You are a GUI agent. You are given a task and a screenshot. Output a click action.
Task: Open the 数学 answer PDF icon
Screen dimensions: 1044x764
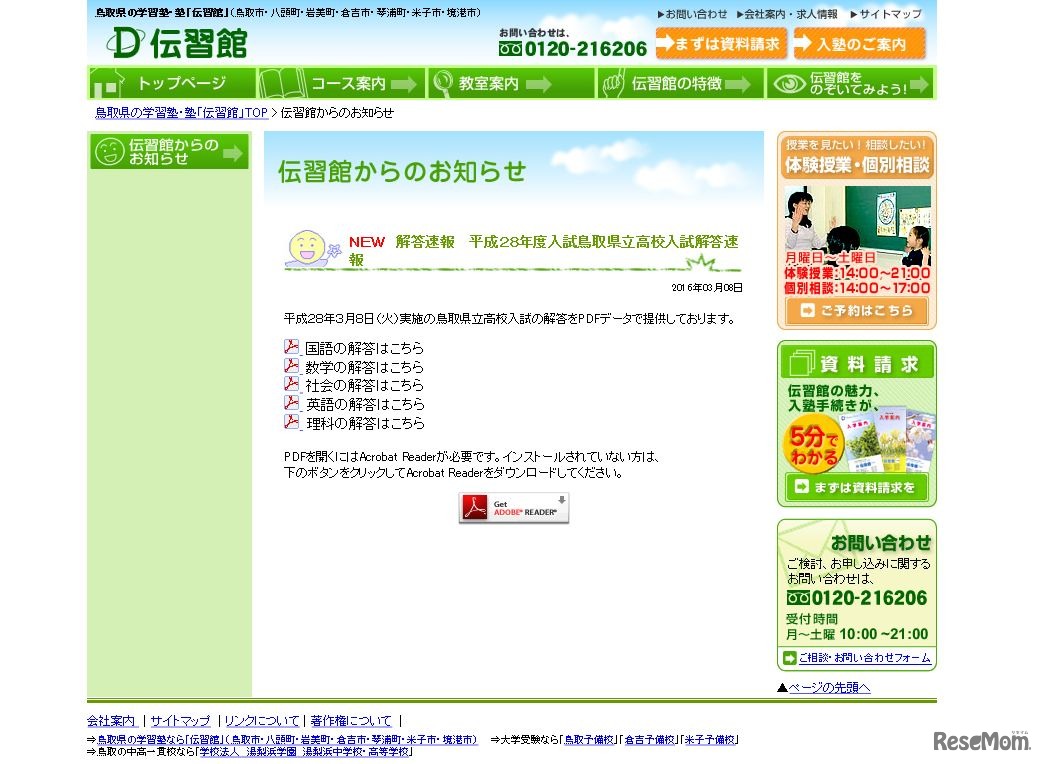(291, 366)
